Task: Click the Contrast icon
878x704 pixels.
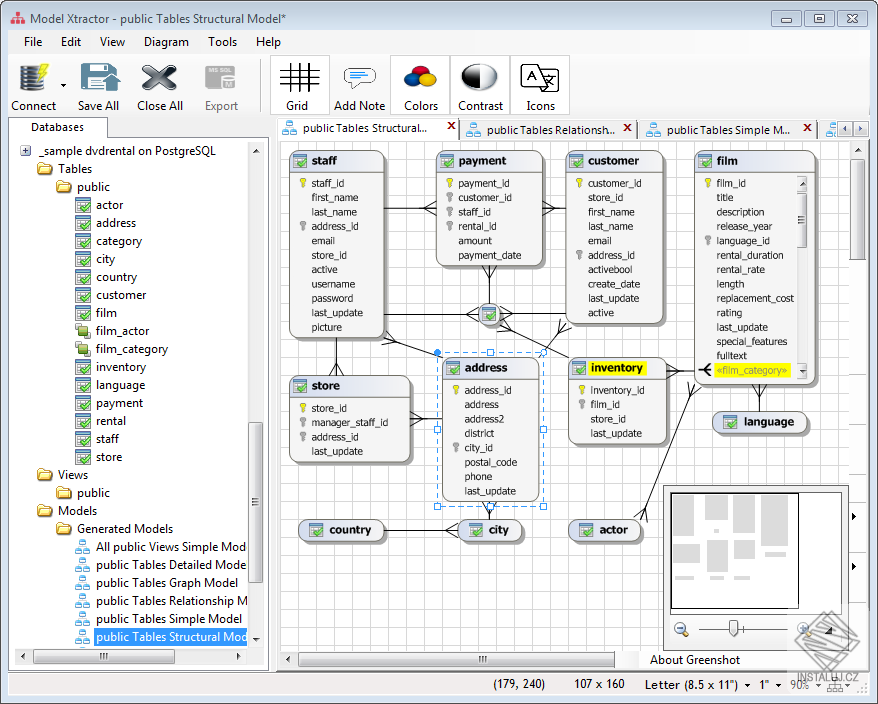Action: tap(480, 85)
